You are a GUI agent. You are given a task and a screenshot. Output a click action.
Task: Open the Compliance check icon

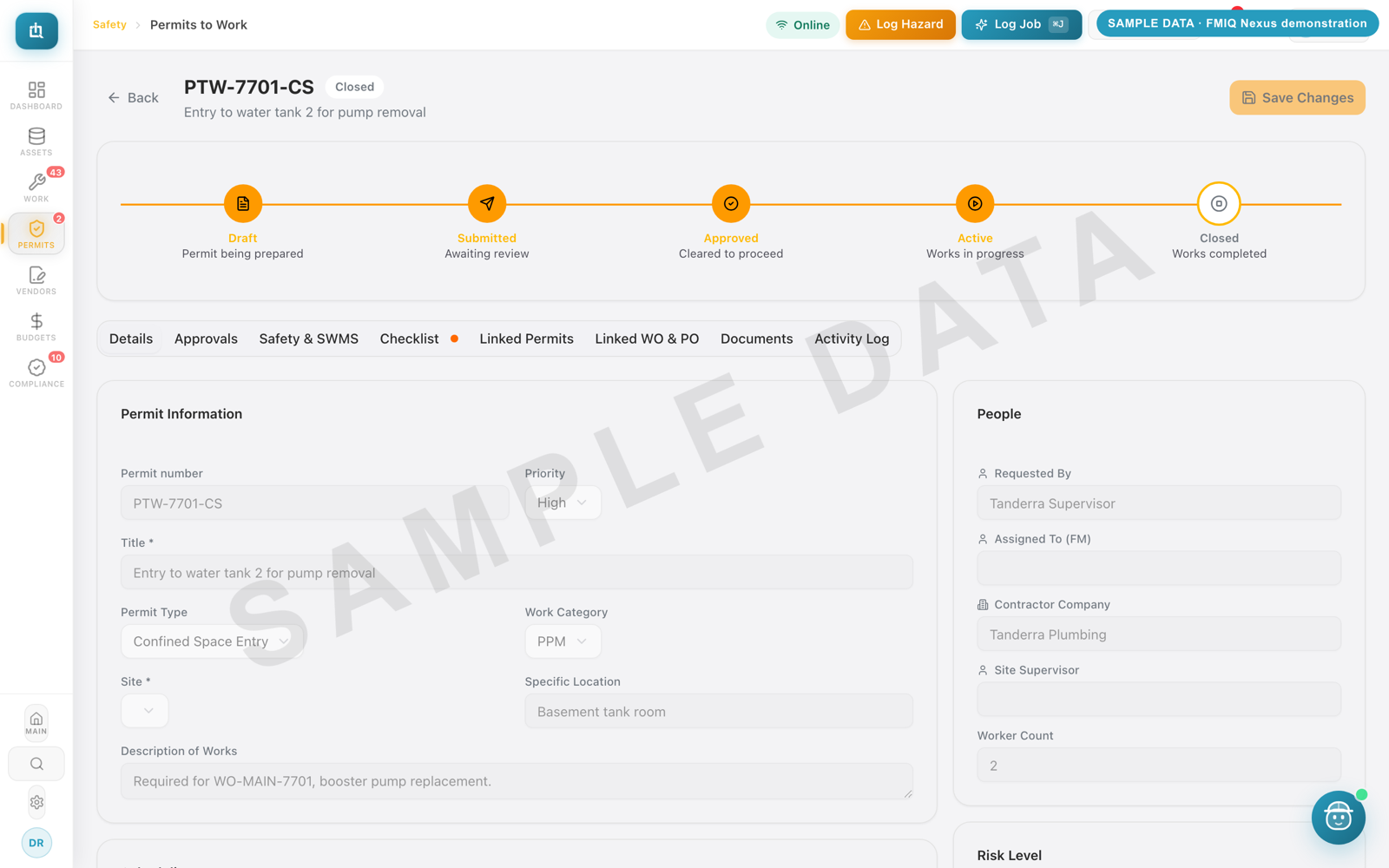pyautogui.click(x=36, y=372)
